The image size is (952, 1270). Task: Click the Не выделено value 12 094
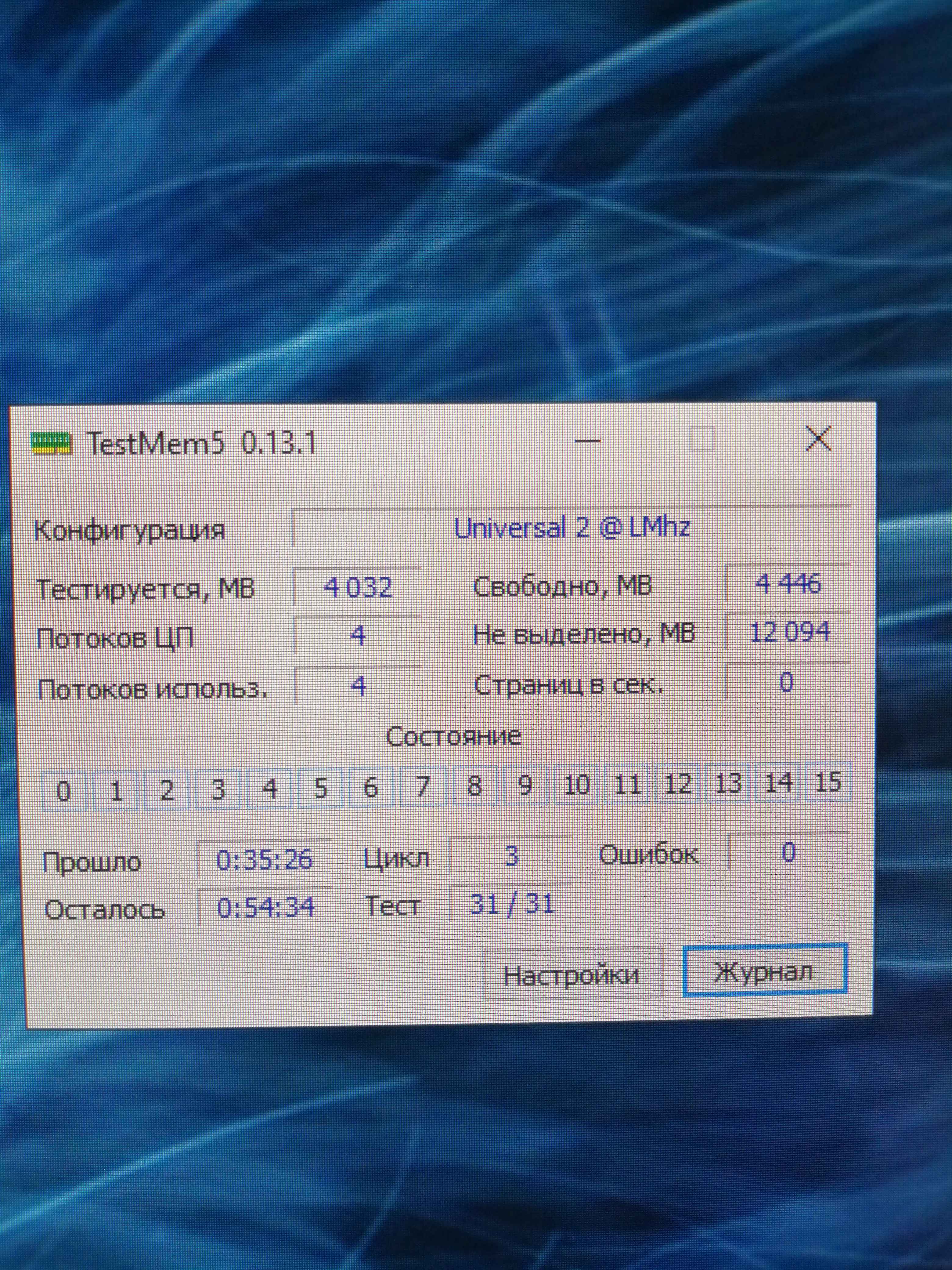[x=788, y=633]
